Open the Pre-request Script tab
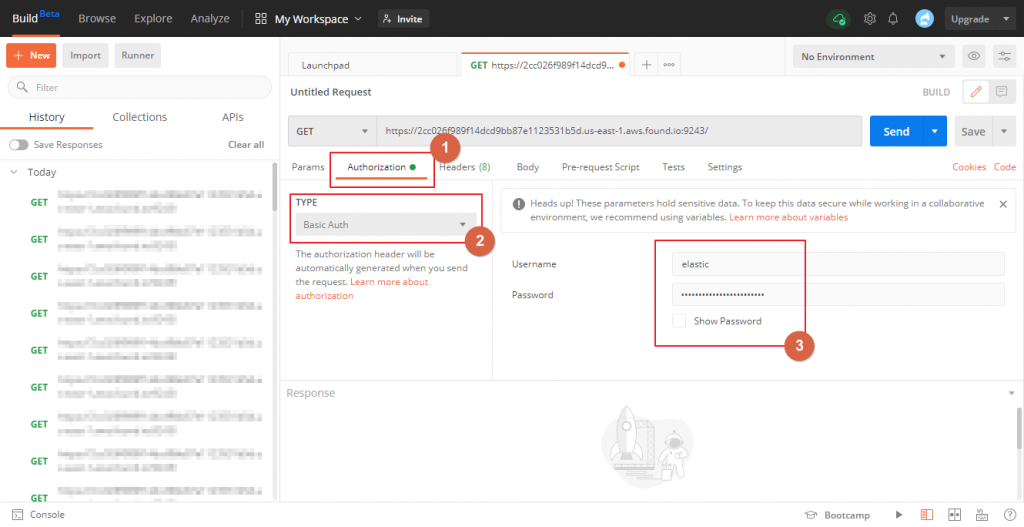The height and width of the screenshot is (527, 1024). [601, 167]
